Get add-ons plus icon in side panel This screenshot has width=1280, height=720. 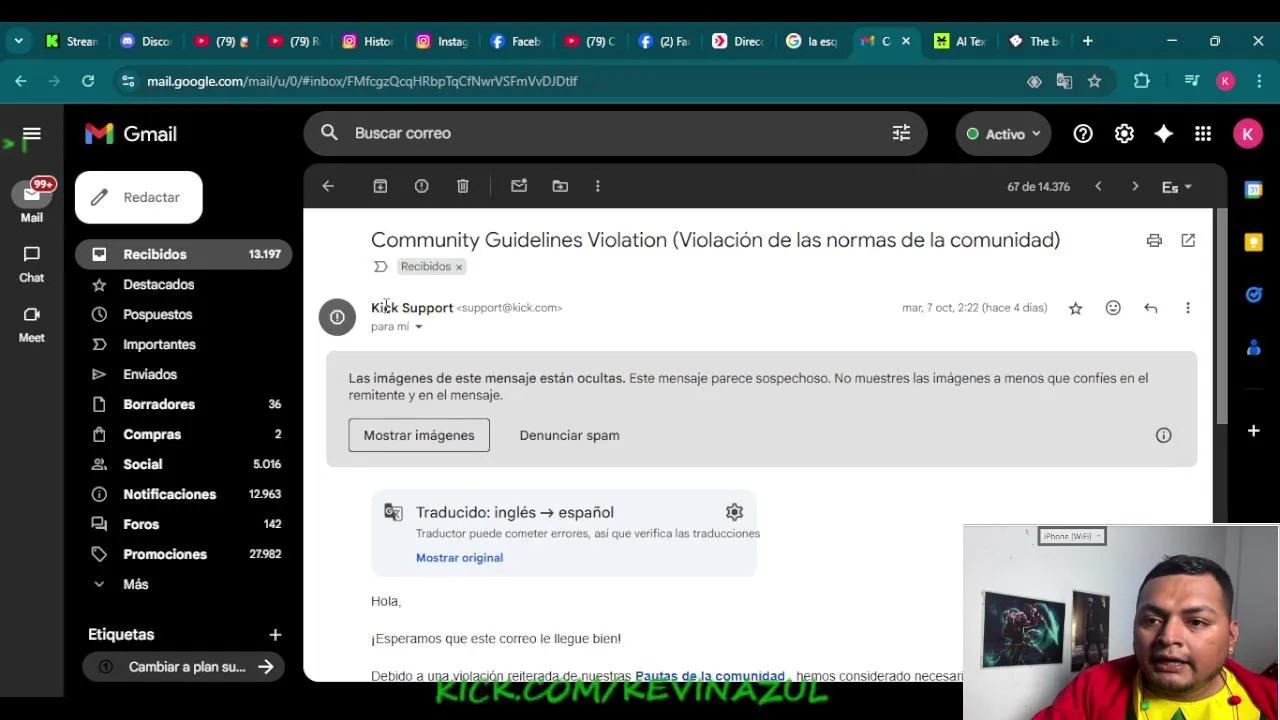1253,430
